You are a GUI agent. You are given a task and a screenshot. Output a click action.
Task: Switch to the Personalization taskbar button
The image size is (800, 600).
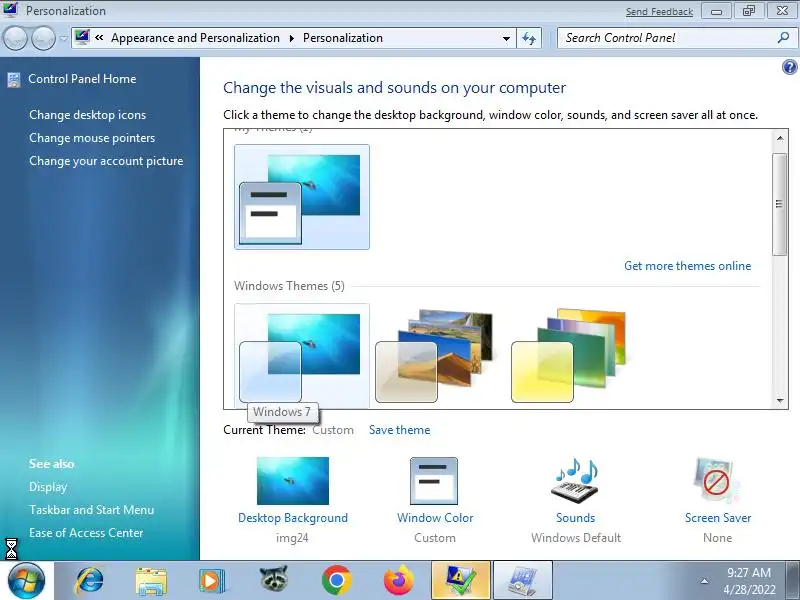pyautogui.click(x=523, y=581)
